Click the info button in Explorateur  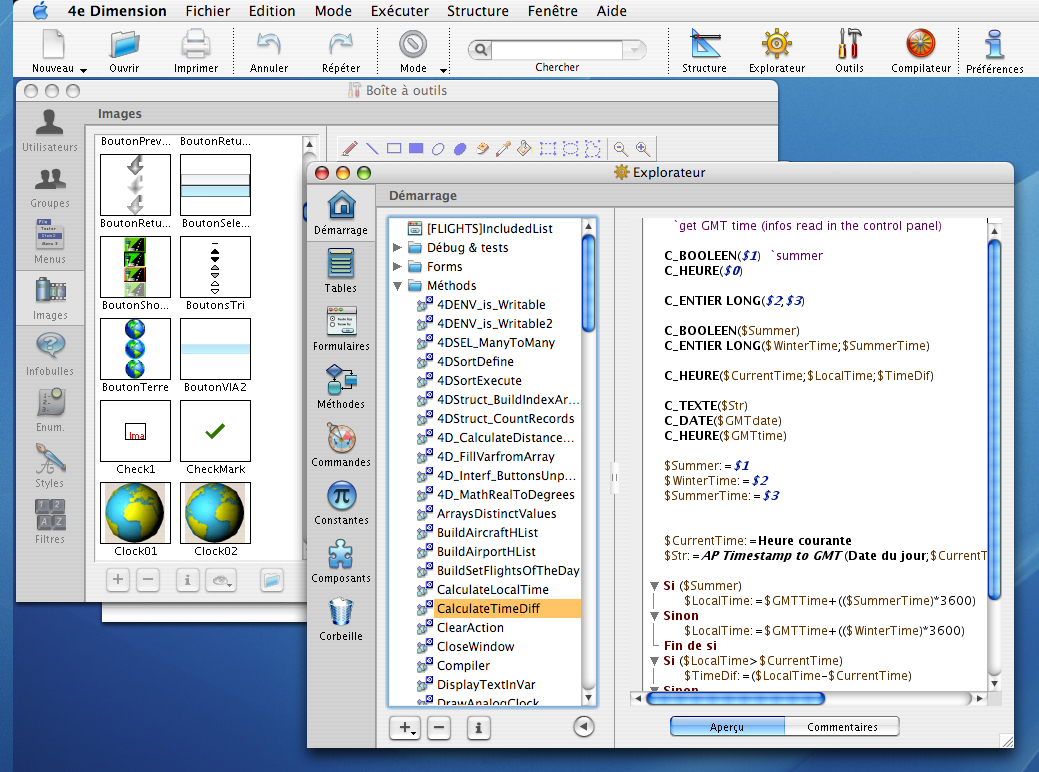[478, 728]
